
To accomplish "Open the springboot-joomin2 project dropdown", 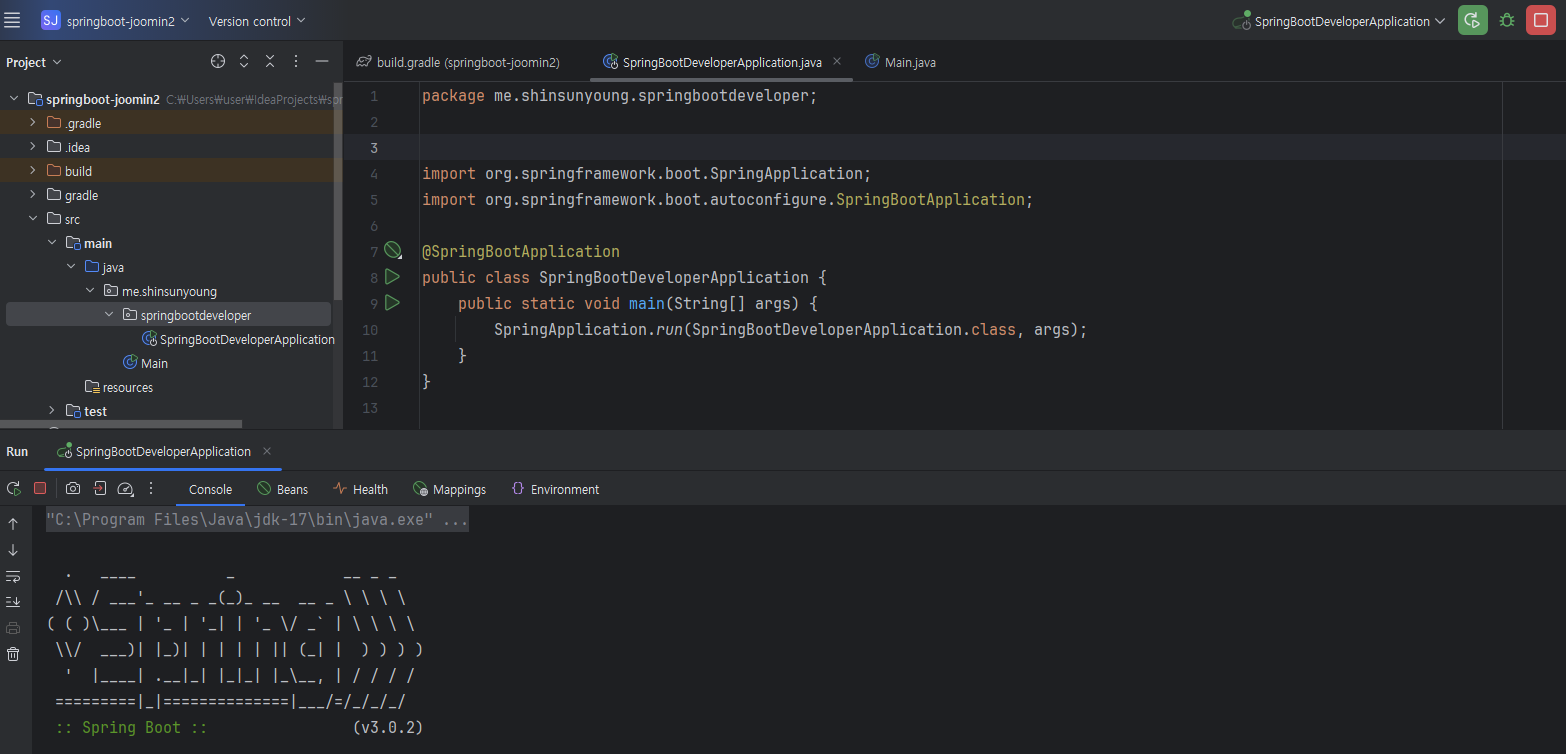I will coord(127,21).
